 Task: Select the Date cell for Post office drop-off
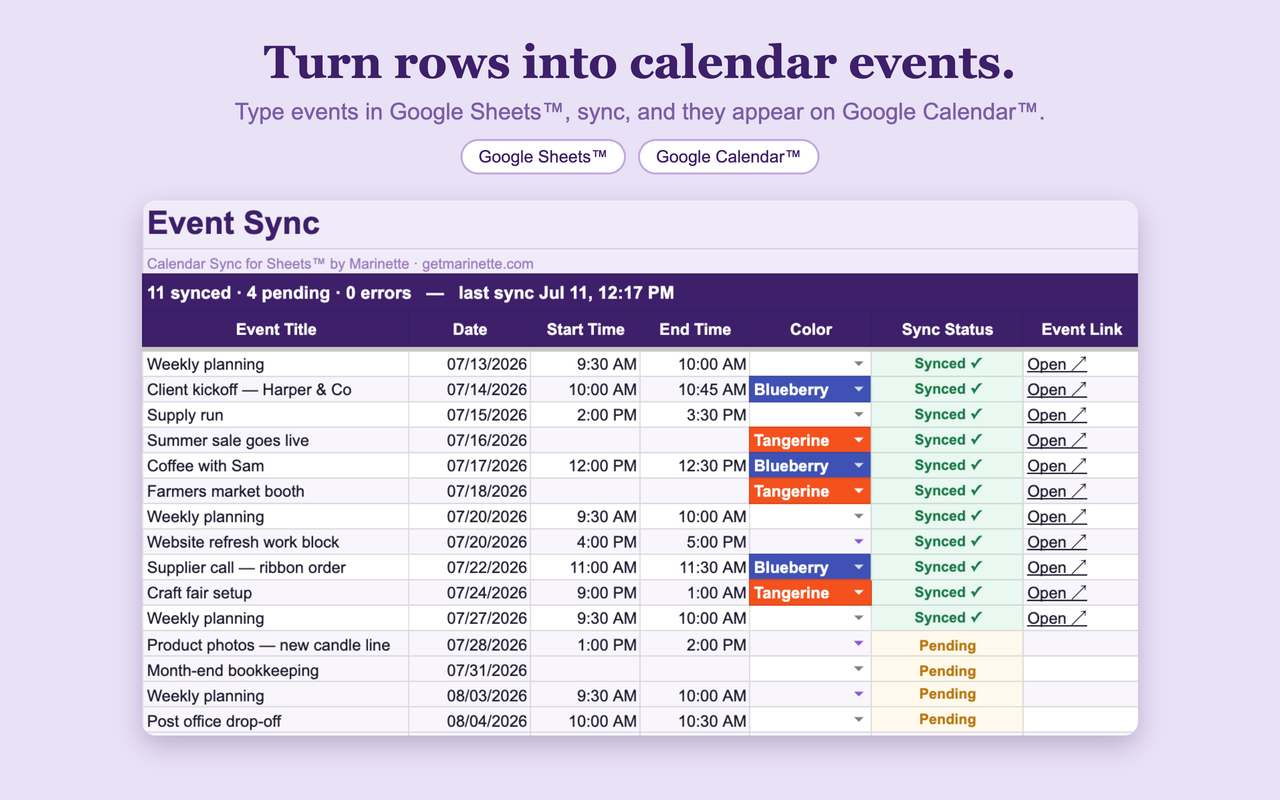tap(470, 721)
